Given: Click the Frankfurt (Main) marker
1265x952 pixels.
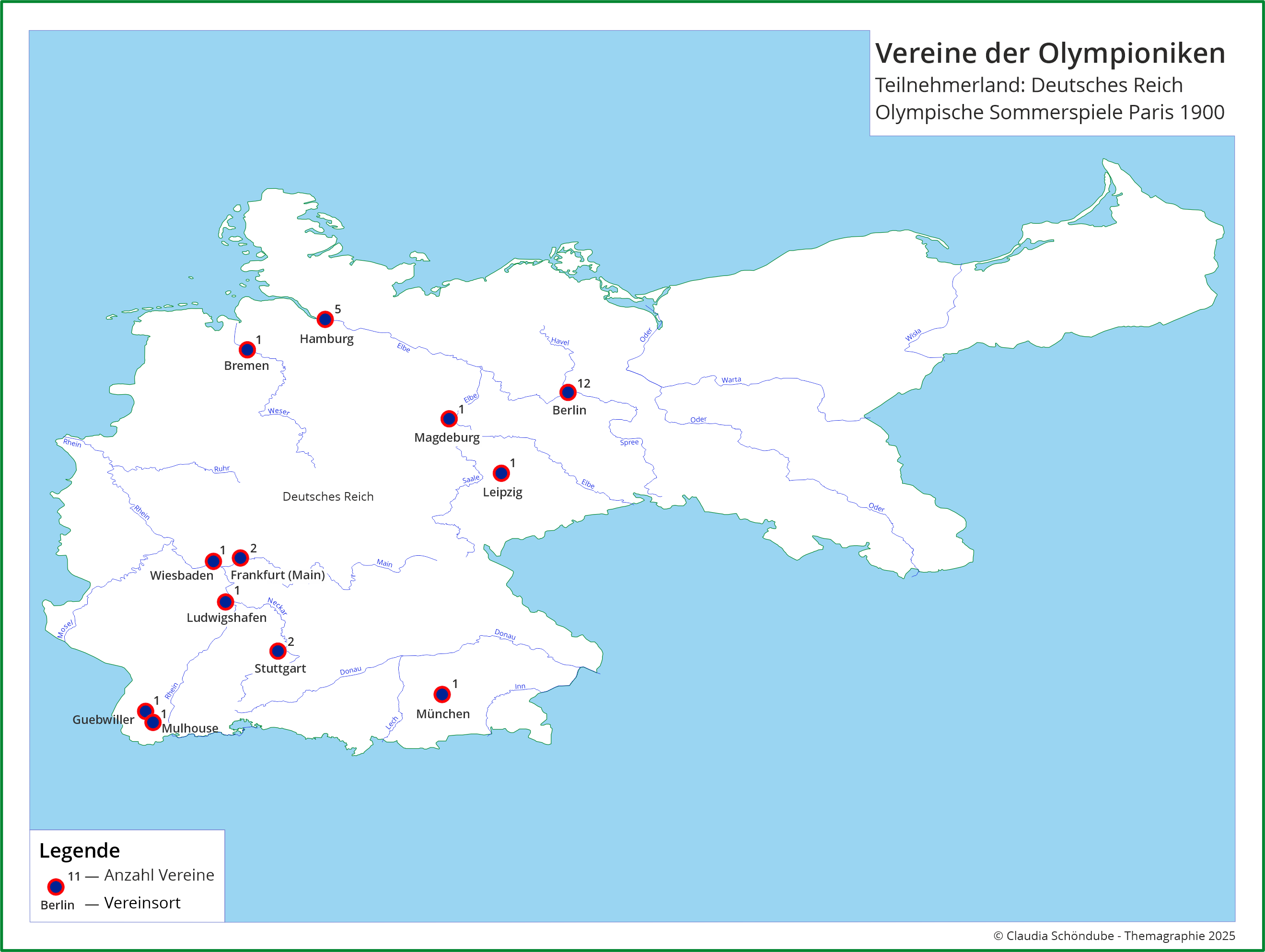Looking at the screenshot, I should 240,558.
